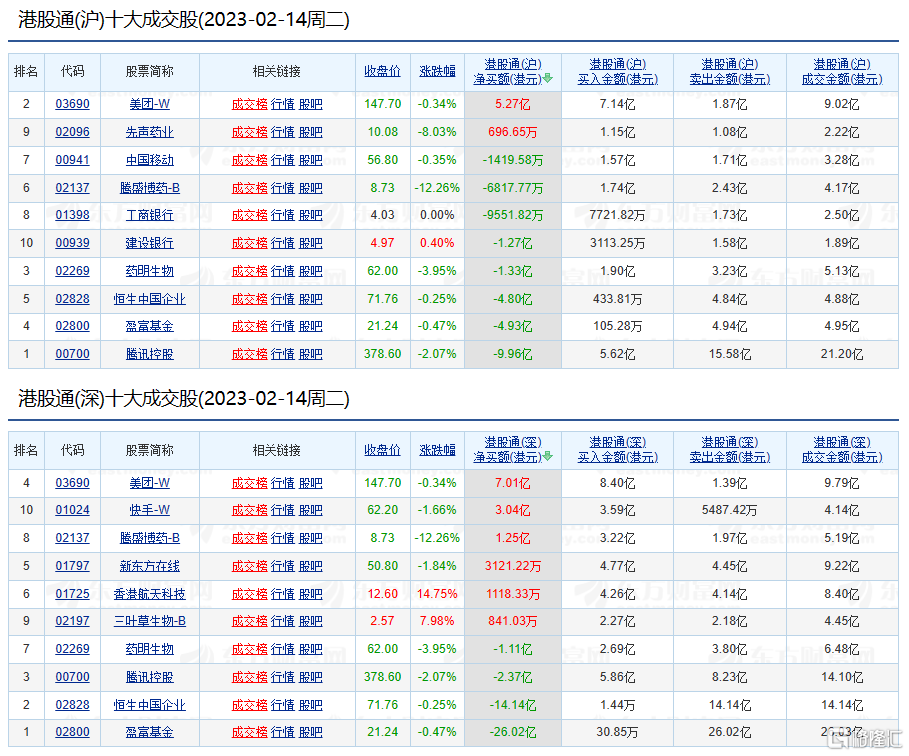Open stock code 02096 link

click(x=72, y=132)
